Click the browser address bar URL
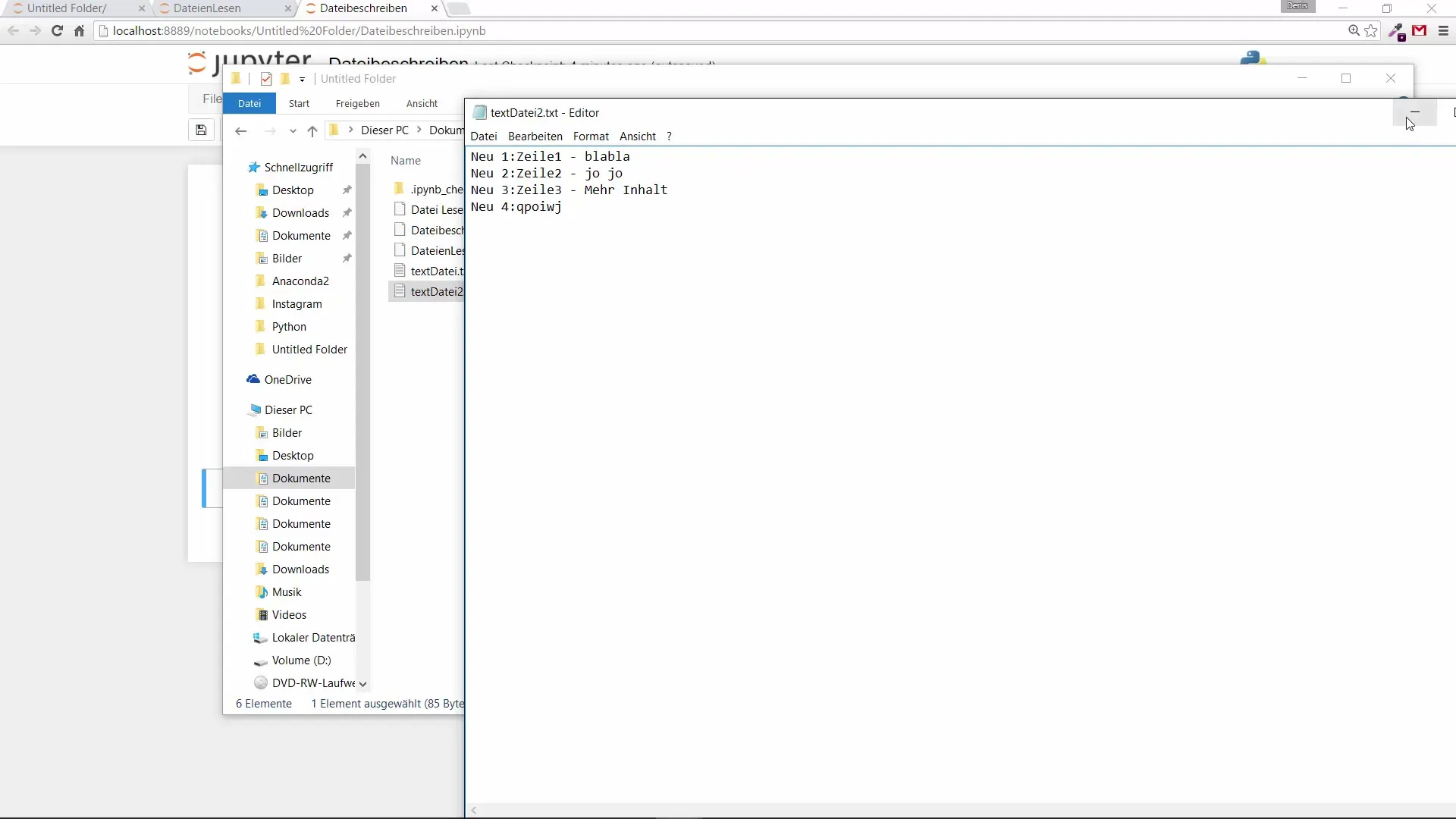Viewport: 1456px width, 819px height. (300, 31)
